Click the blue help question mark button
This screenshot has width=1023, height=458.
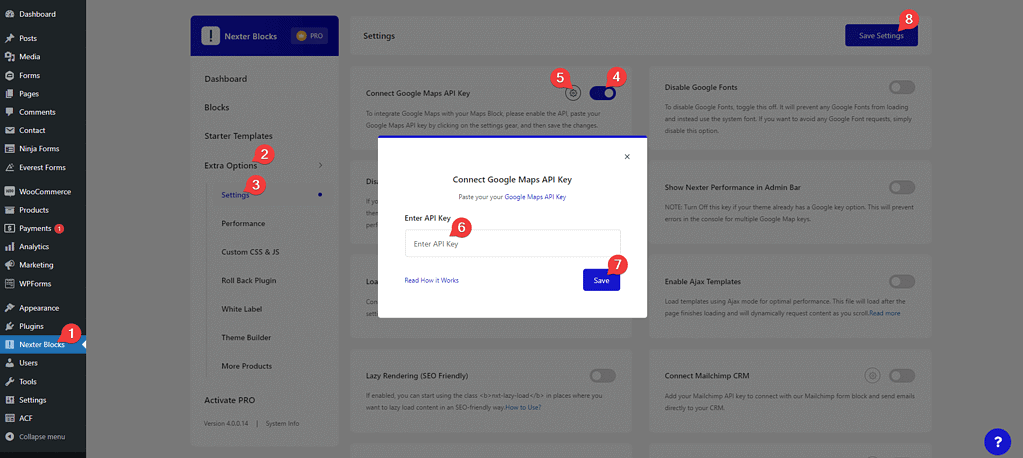click(997, 442)
